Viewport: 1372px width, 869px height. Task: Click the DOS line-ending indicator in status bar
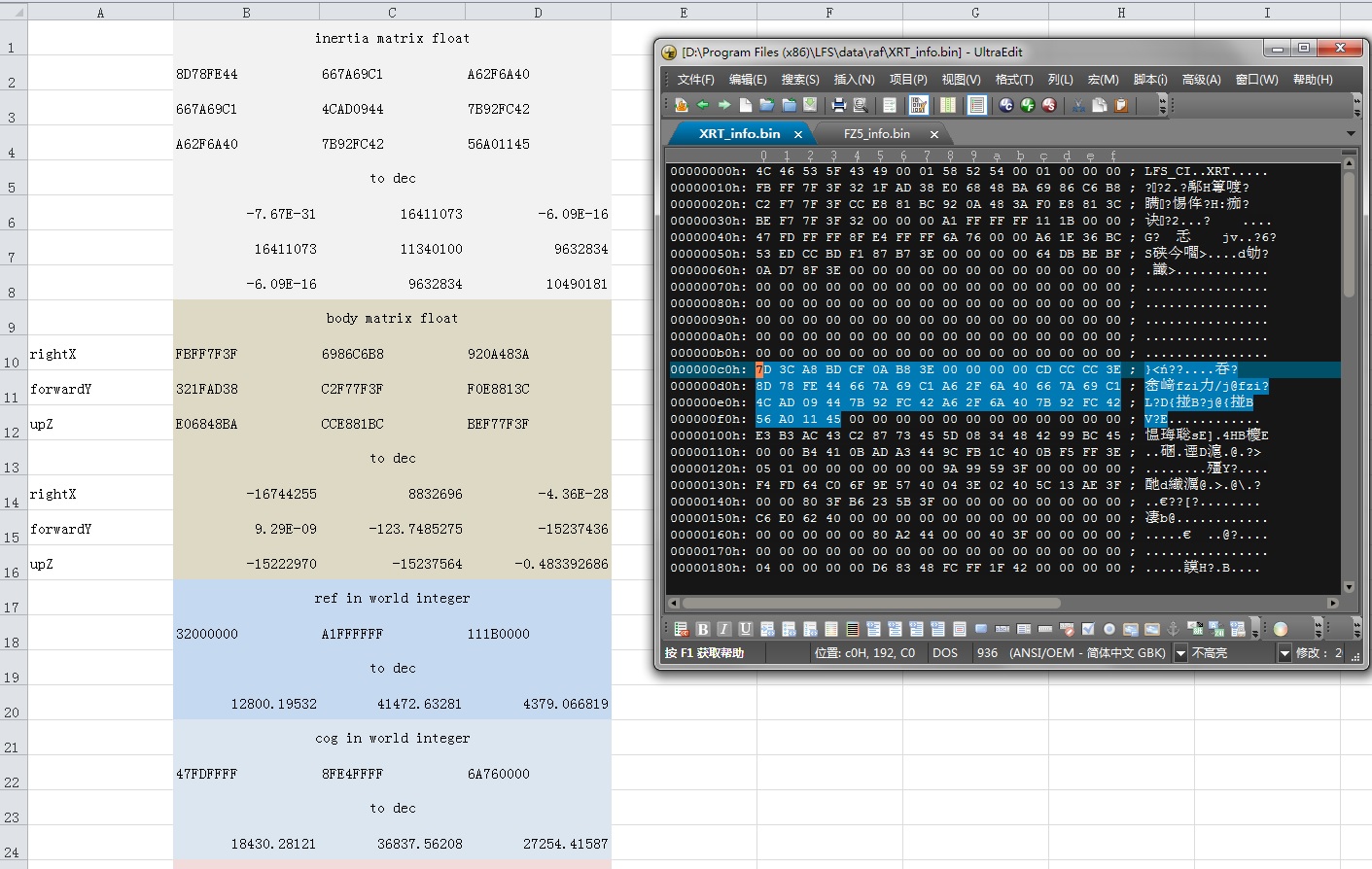pos(945,653)
